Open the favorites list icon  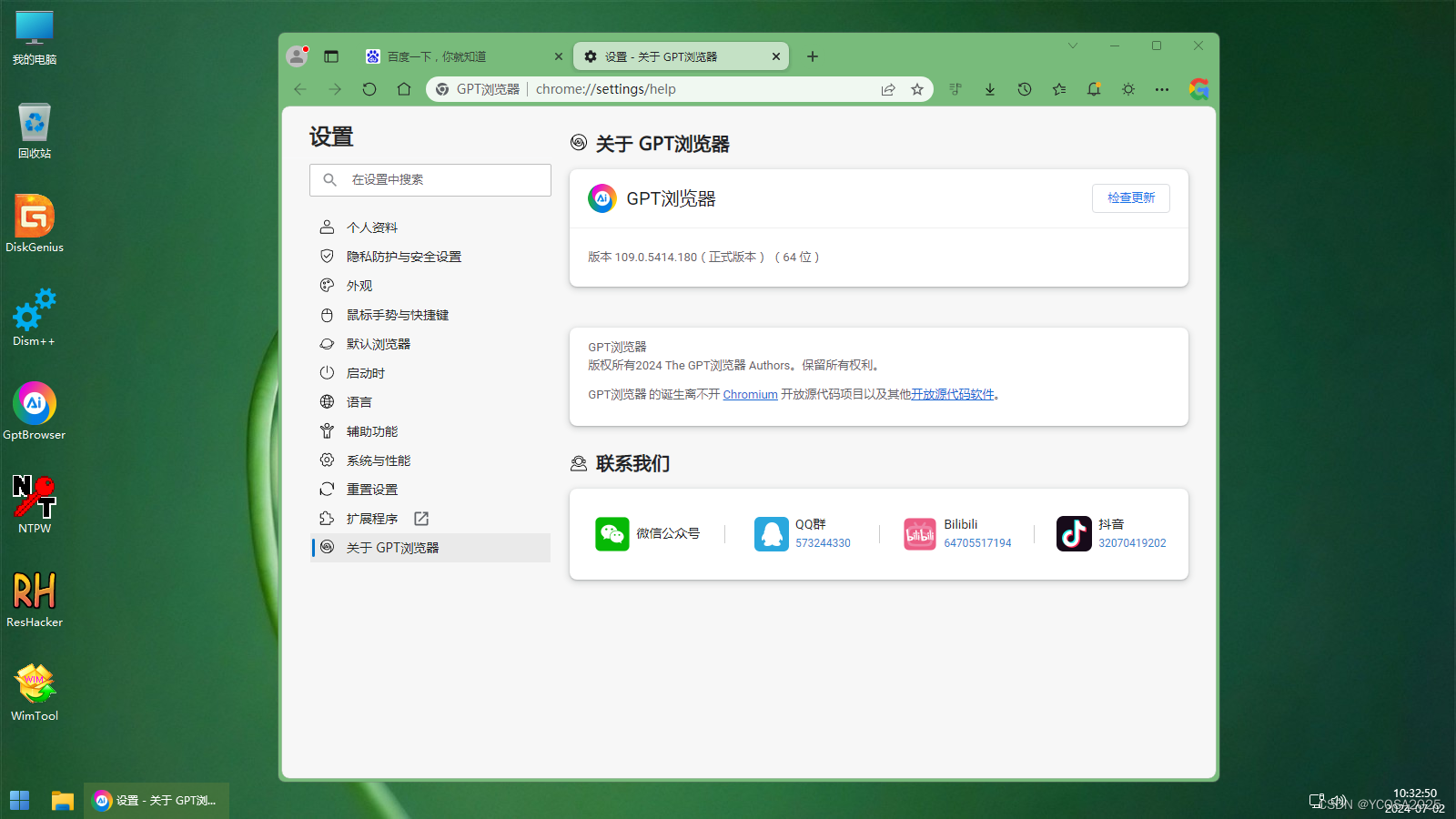click(1059, 89)
